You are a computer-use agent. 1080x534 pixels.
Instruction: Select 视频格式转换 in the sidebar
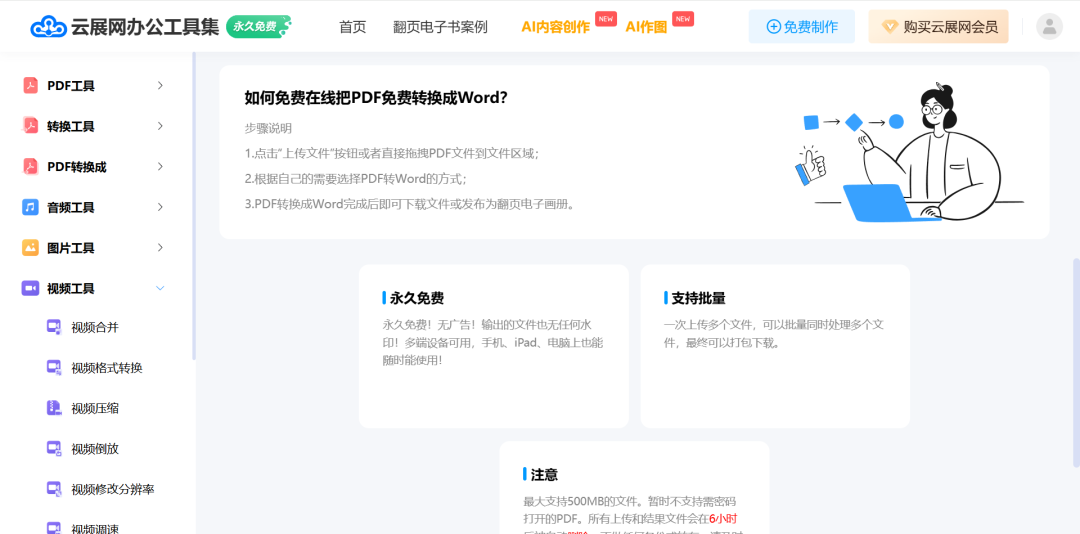click(106, 368)
